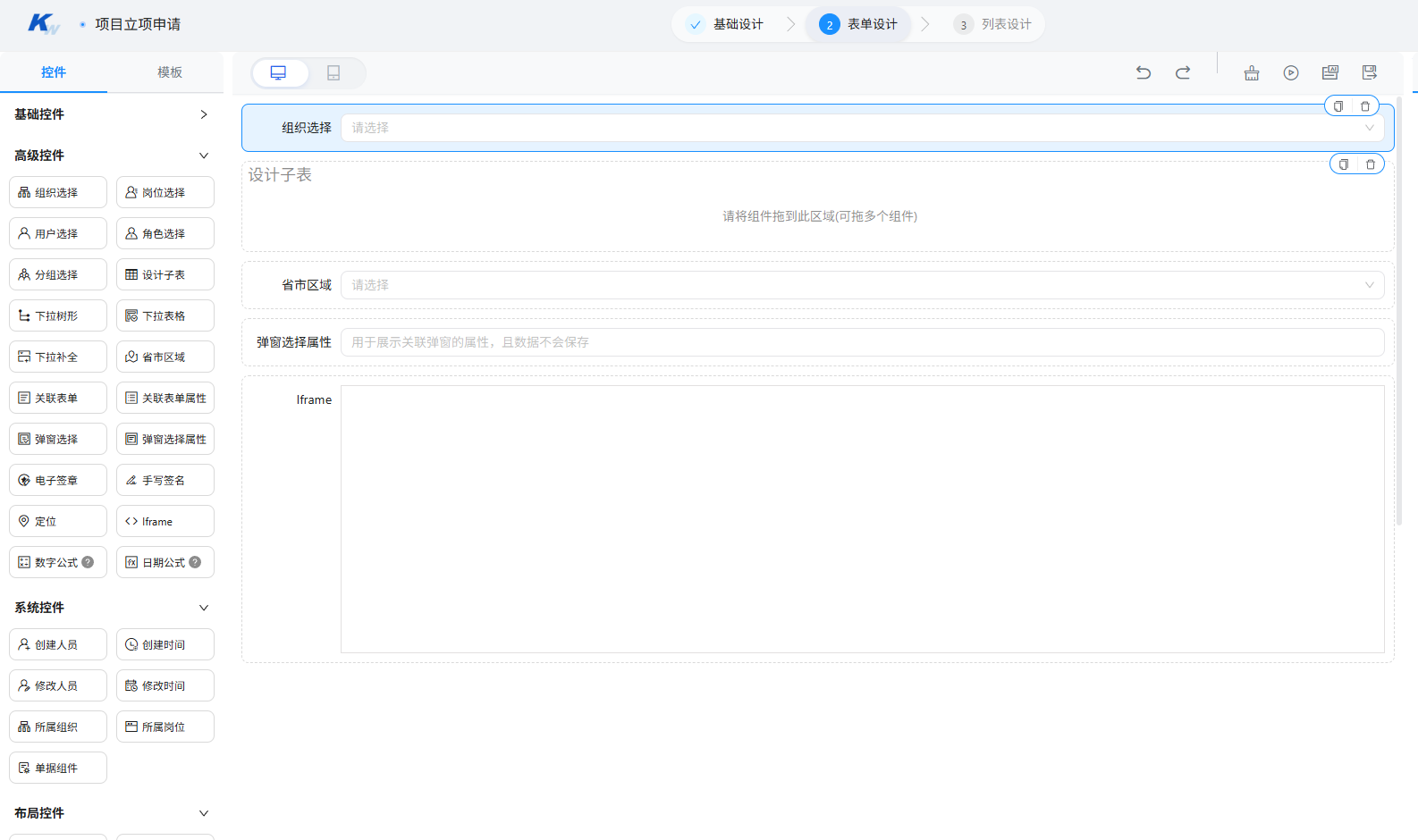Image resolution: width=1418 pixels, height=840 pixels.
Task: Preview the form with play icon
Action: 1291,72
